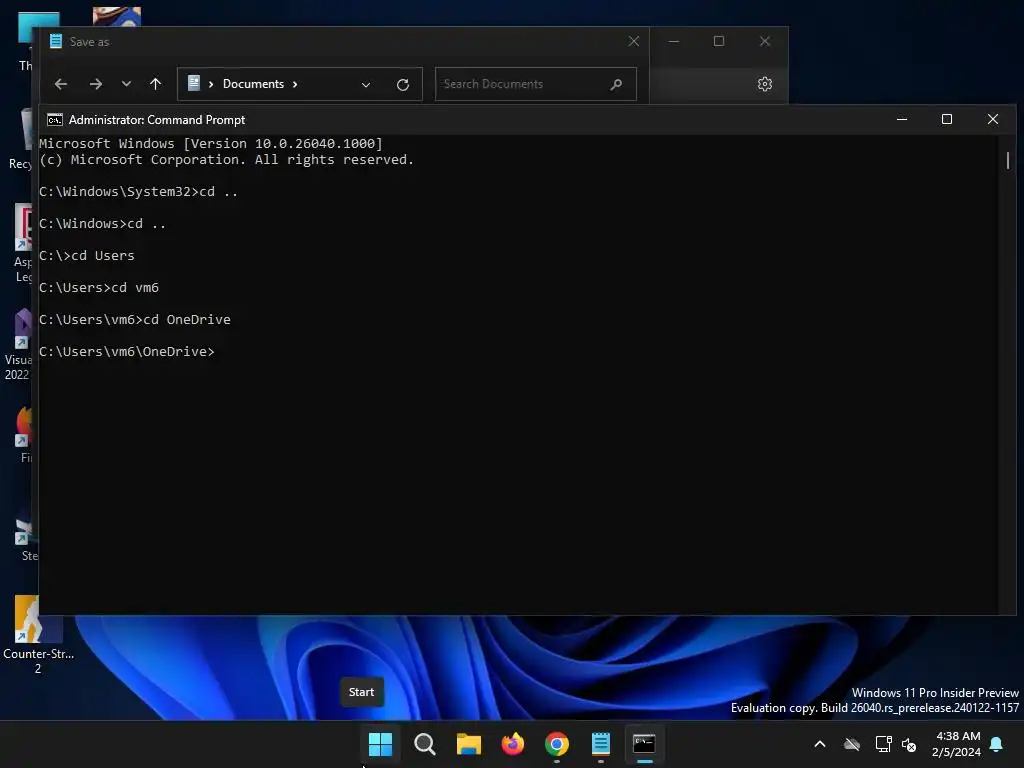Go back in Save as dialog
The width and height of the screenshot is (1024, 768).
pyautogui.click(x=61, y=84)
